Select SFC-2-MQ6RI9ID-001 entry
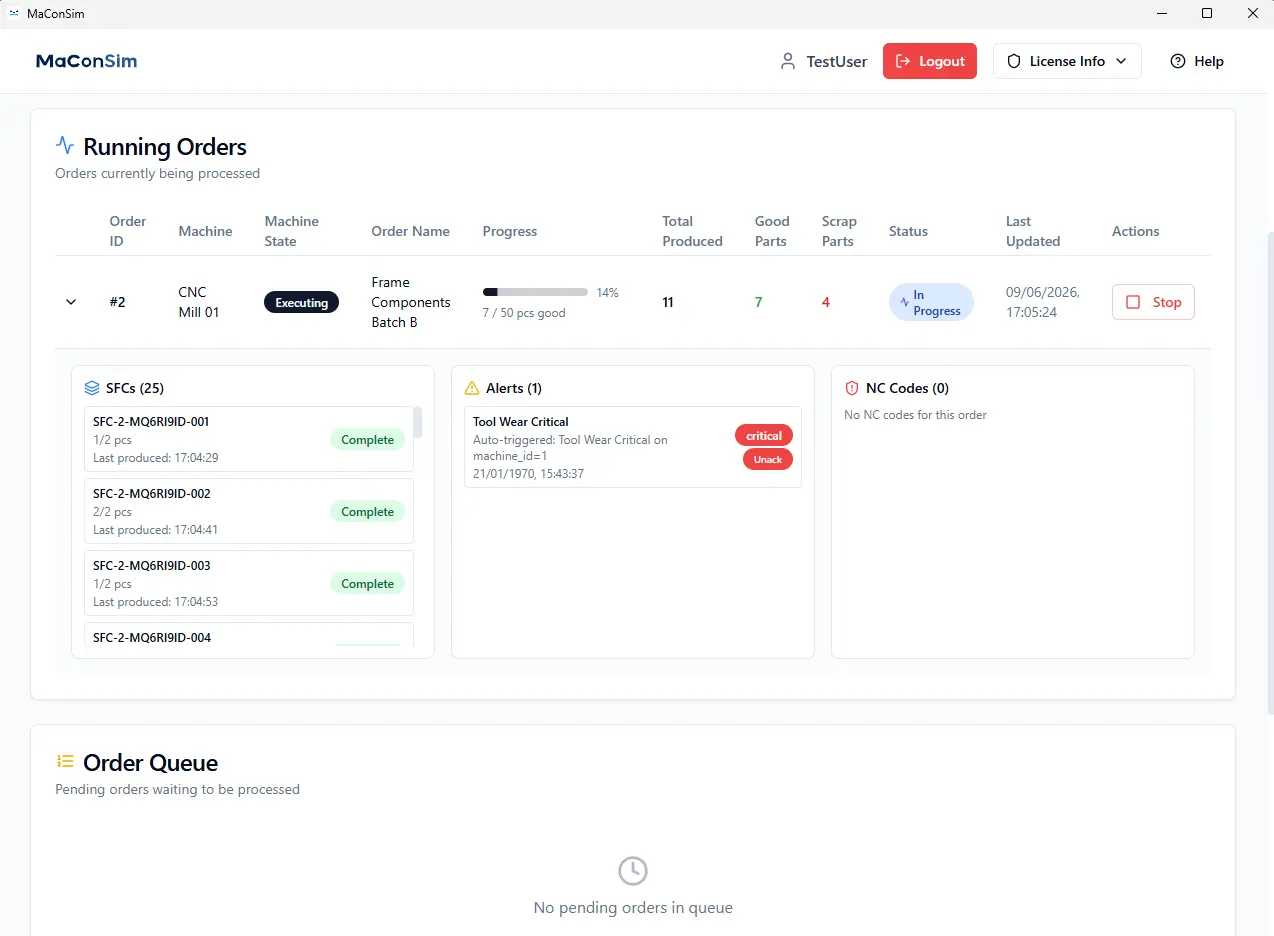This screenshot has width=1274, height=936. click(x=249, y=439)
